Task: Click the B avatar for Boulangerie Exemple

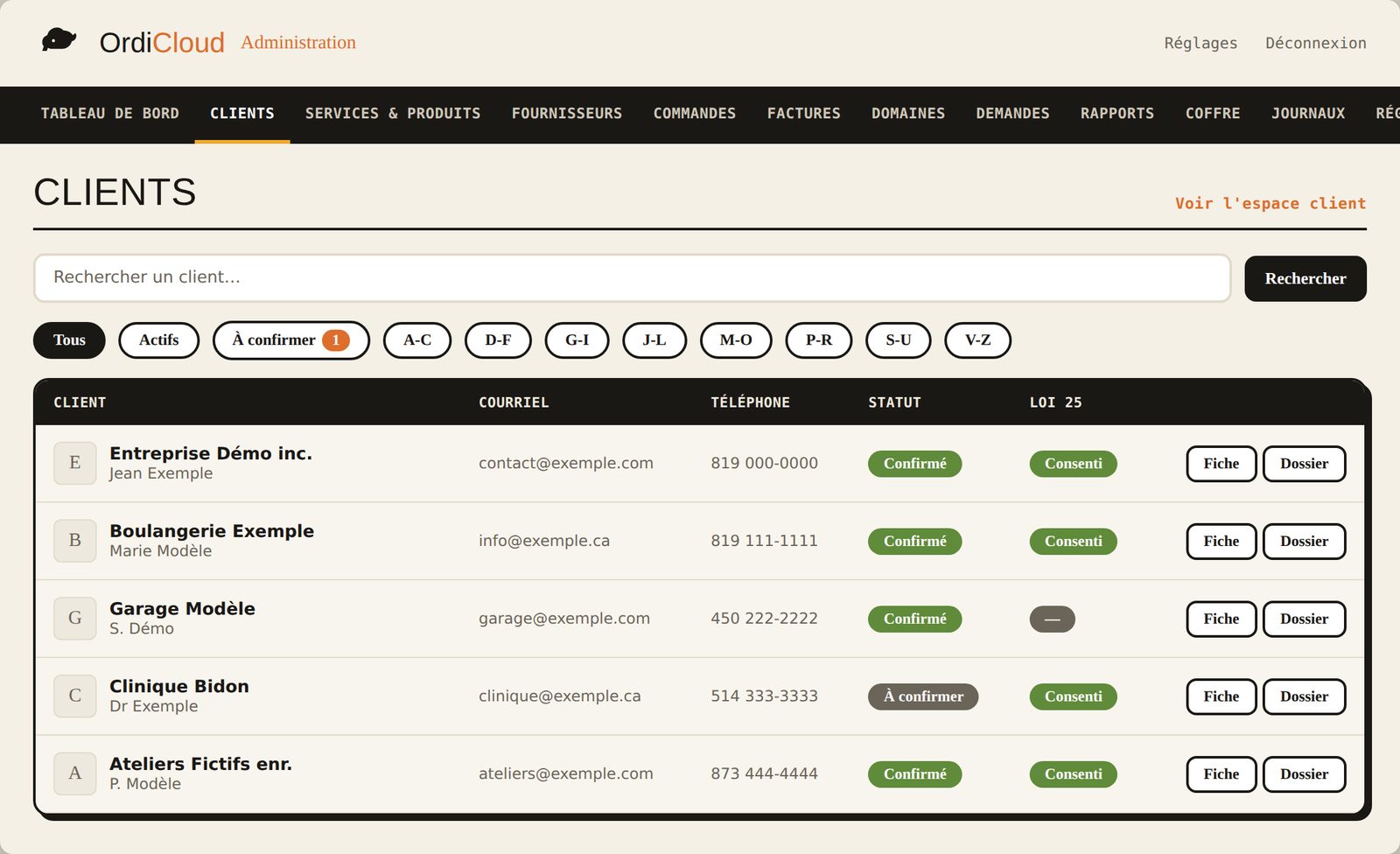Action: [75, 541]
